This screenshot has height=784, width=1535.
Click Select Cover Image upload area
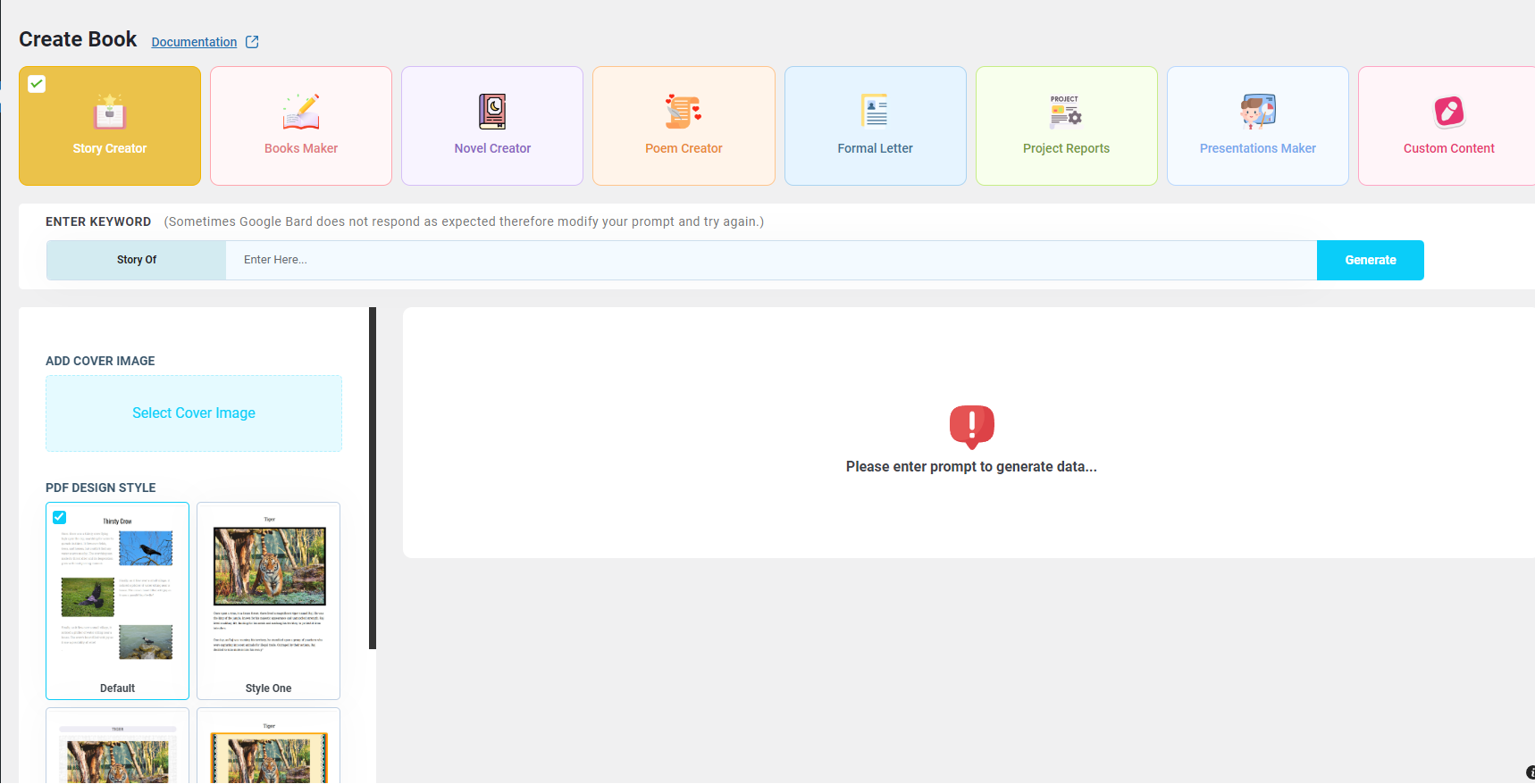[x=194, y=413]
